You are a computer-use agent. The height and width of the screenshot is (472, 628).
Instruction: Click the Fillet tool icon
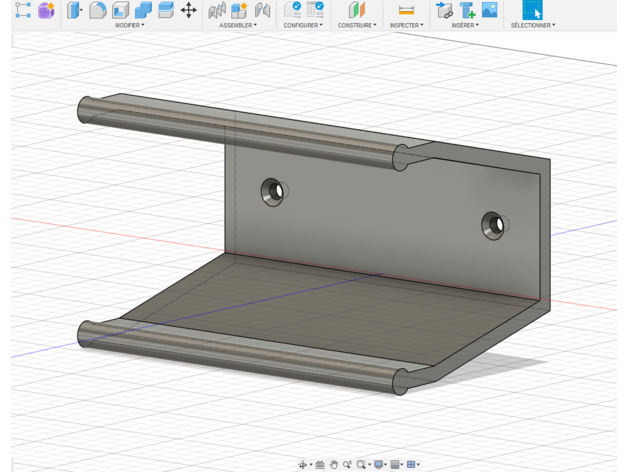tap(98, 10)
